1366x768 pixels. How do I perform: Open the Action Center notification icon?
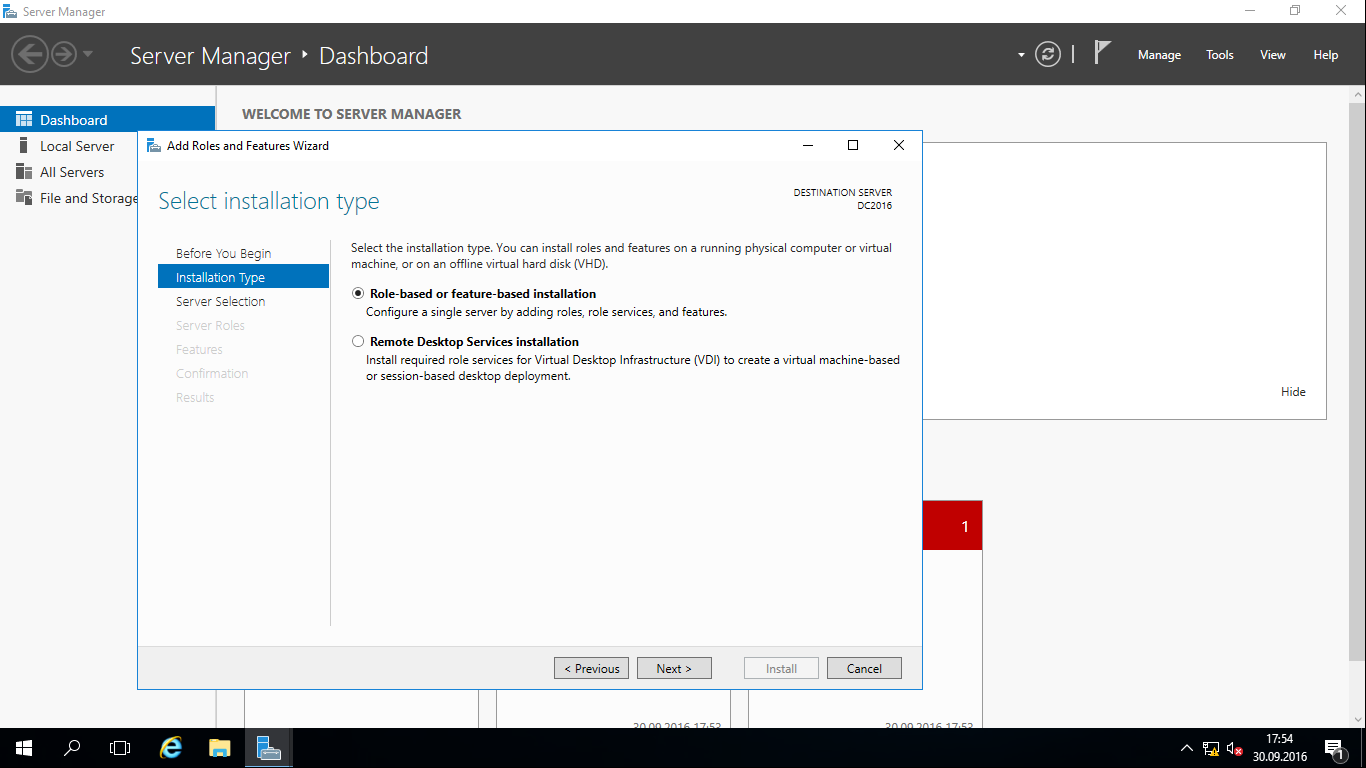1335,748
